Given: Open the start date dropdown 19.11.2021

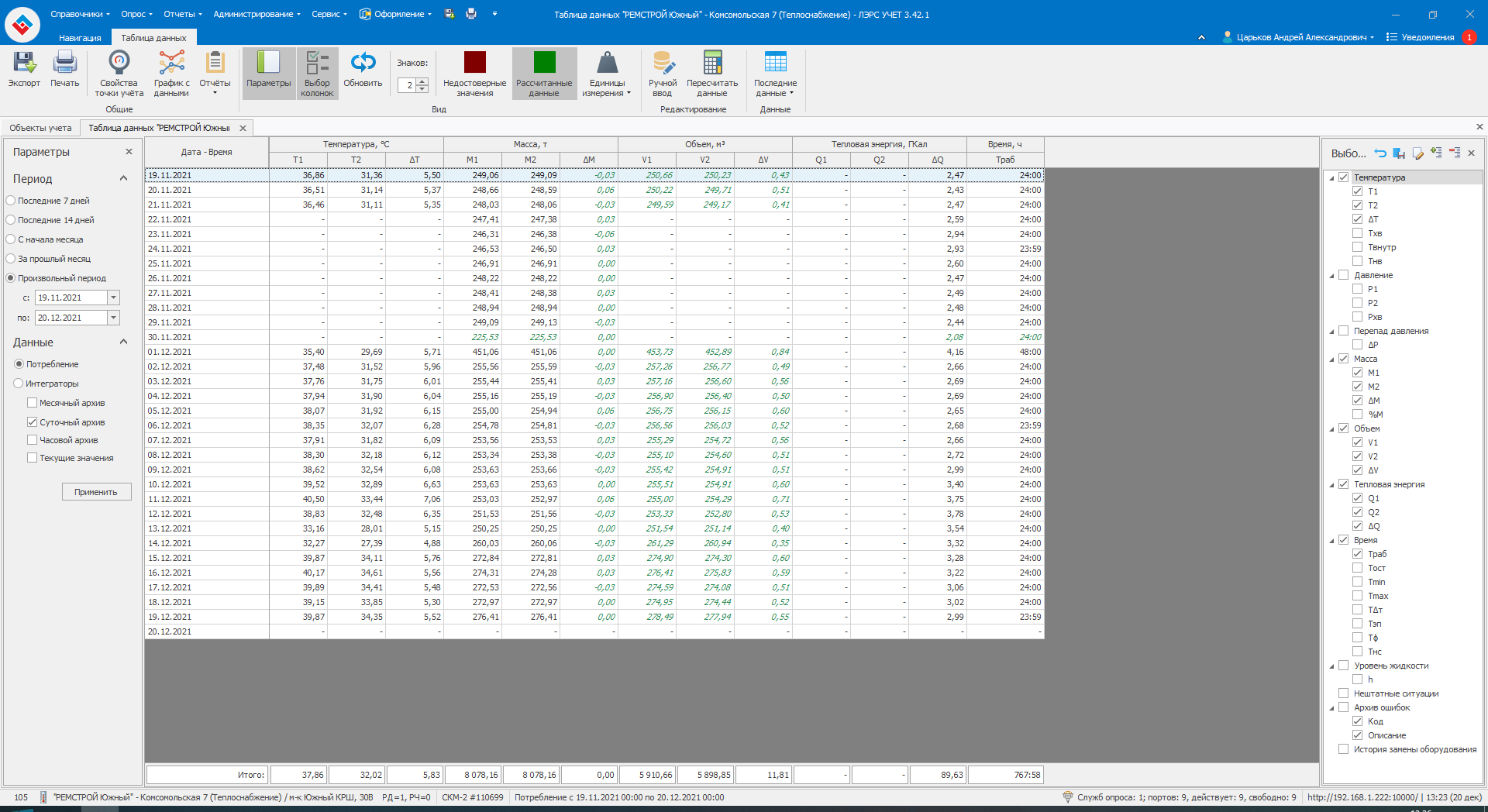Looking at the screenshot, I should point(114,298).
